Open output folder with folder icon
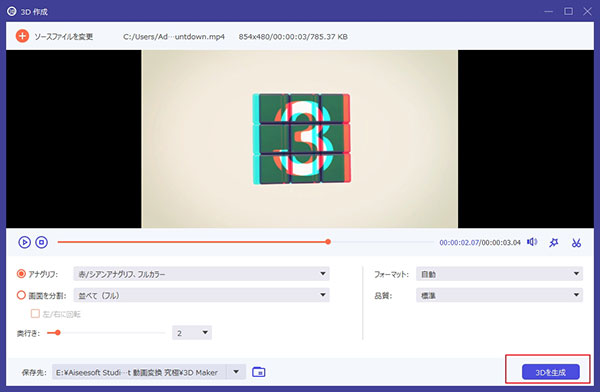The height and width of the screenshot is (392, 600). (x=259, y=372)
